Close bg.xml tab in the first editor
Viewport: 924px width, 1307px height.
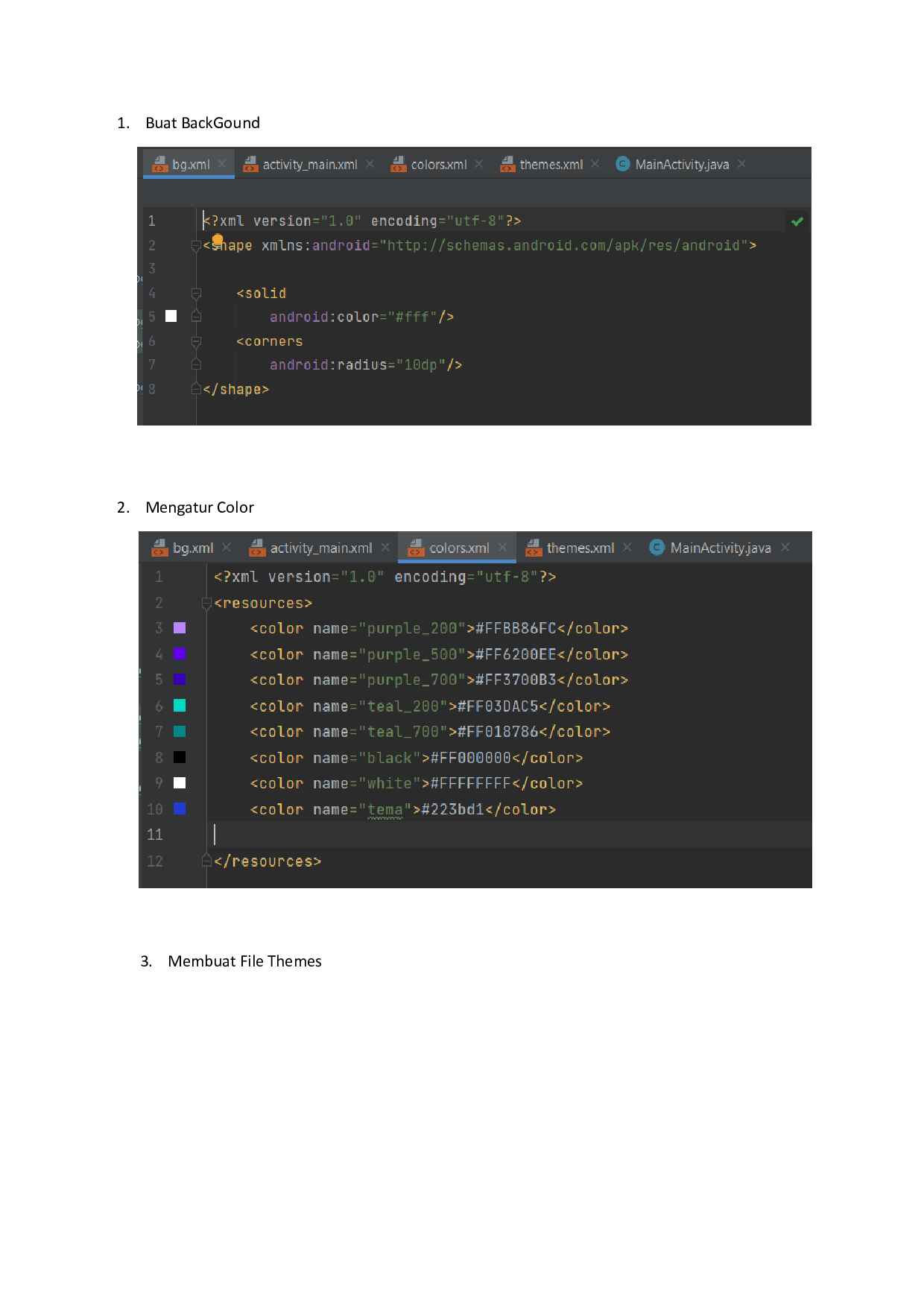222,164
